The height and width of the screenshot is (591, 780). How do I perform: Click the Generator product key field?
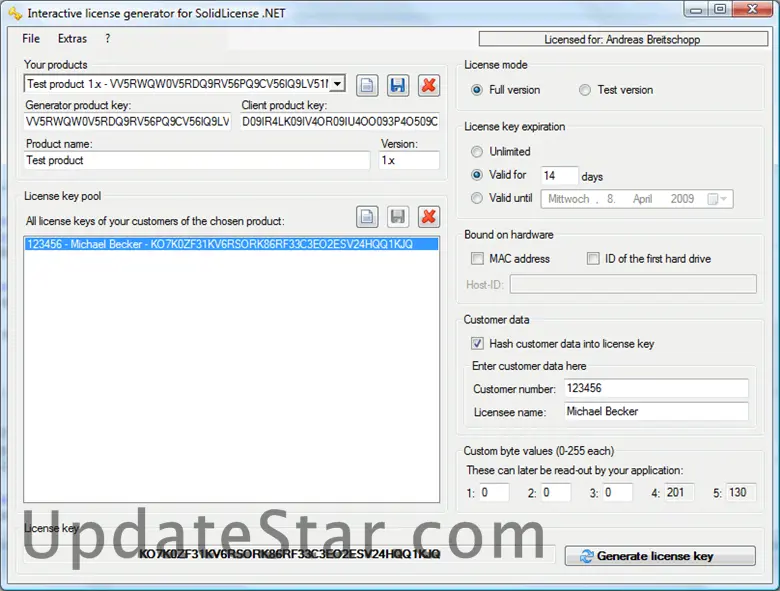pyautogui.click(x=127, y=121)
